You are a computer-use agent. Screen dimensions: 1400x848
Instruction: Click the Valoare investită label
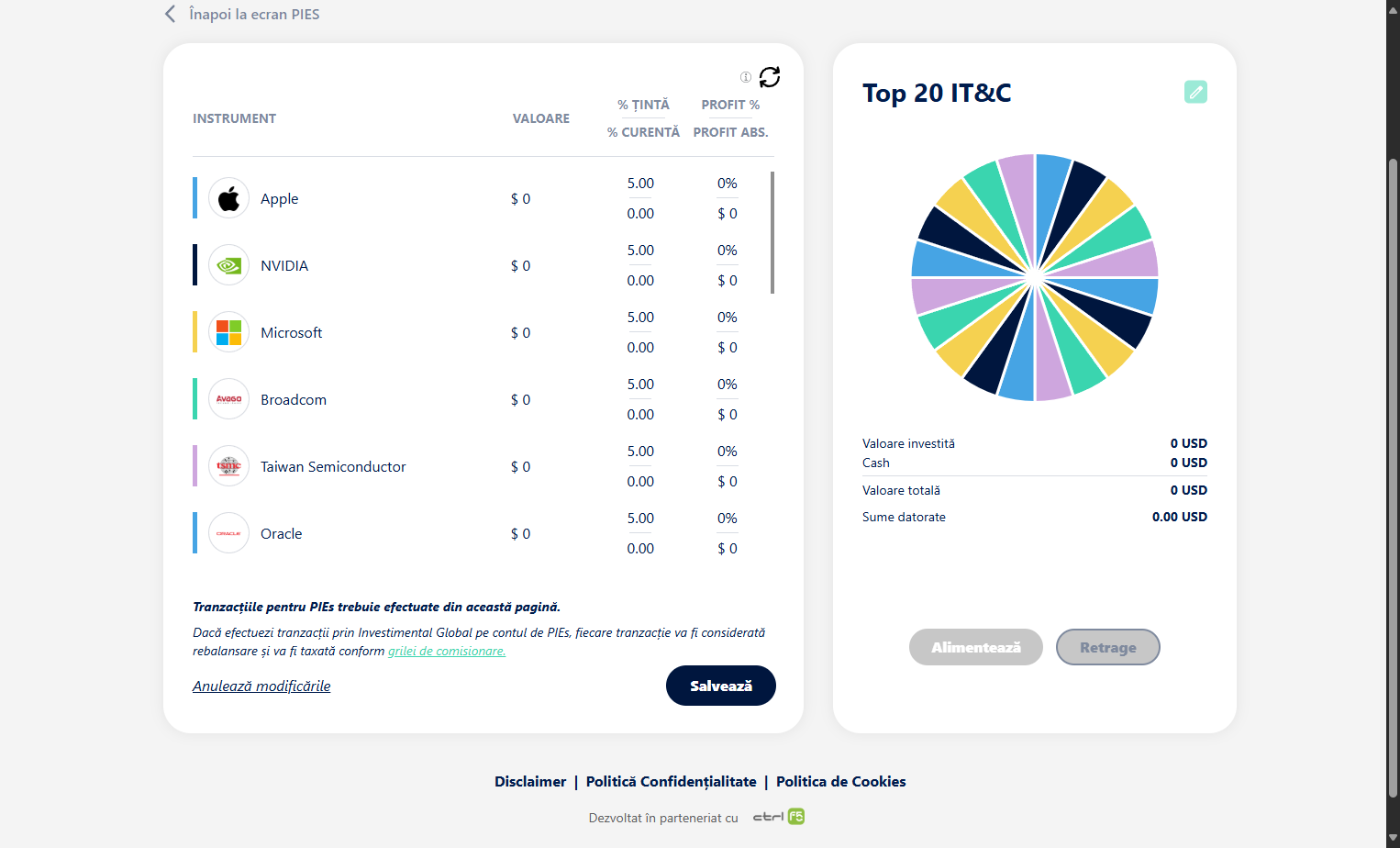(x=908, y=443)
